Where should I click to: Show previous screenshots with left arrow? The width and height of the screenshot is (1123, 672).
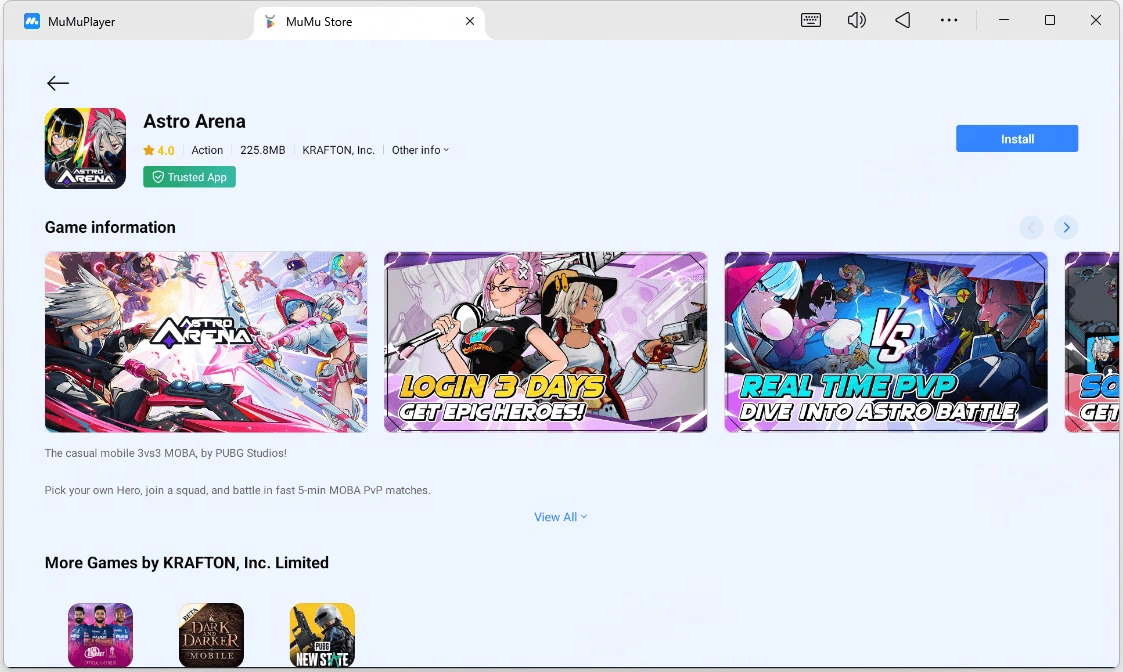pyautogui.click(x=1031, y=228)
